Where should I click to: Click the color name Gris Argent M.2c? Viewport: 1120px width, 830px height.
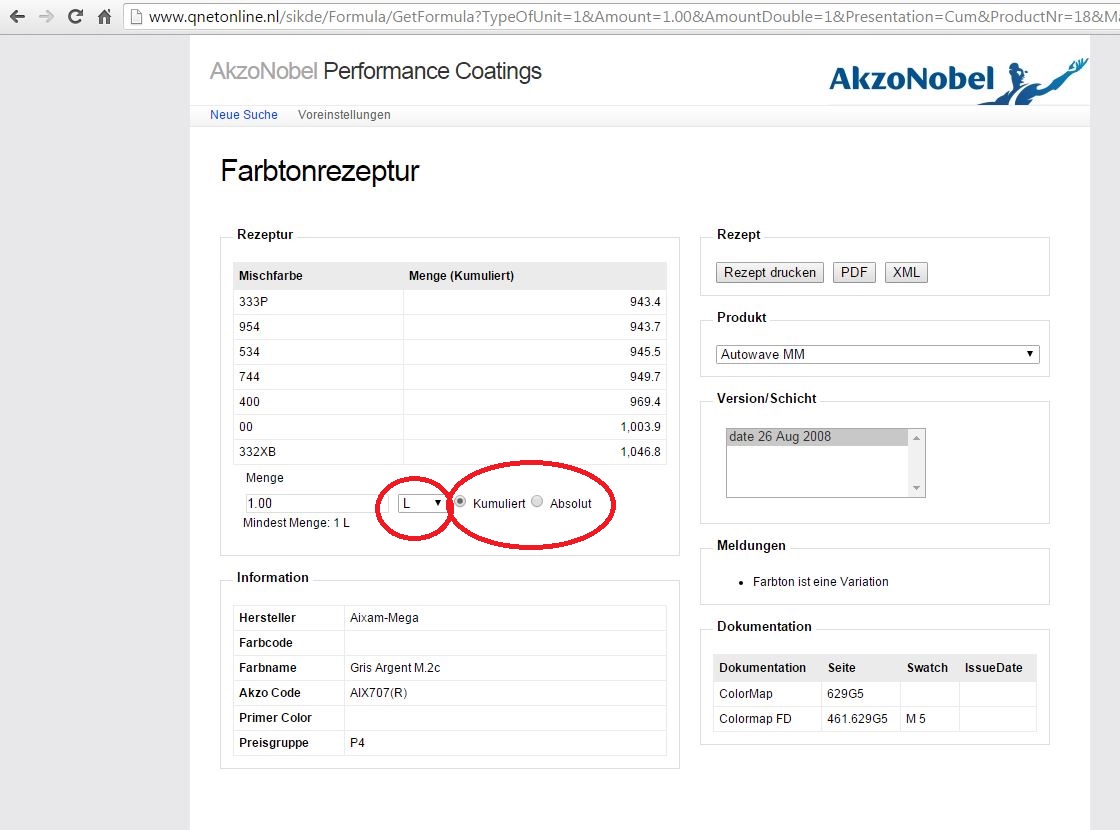tap(395, 668)
